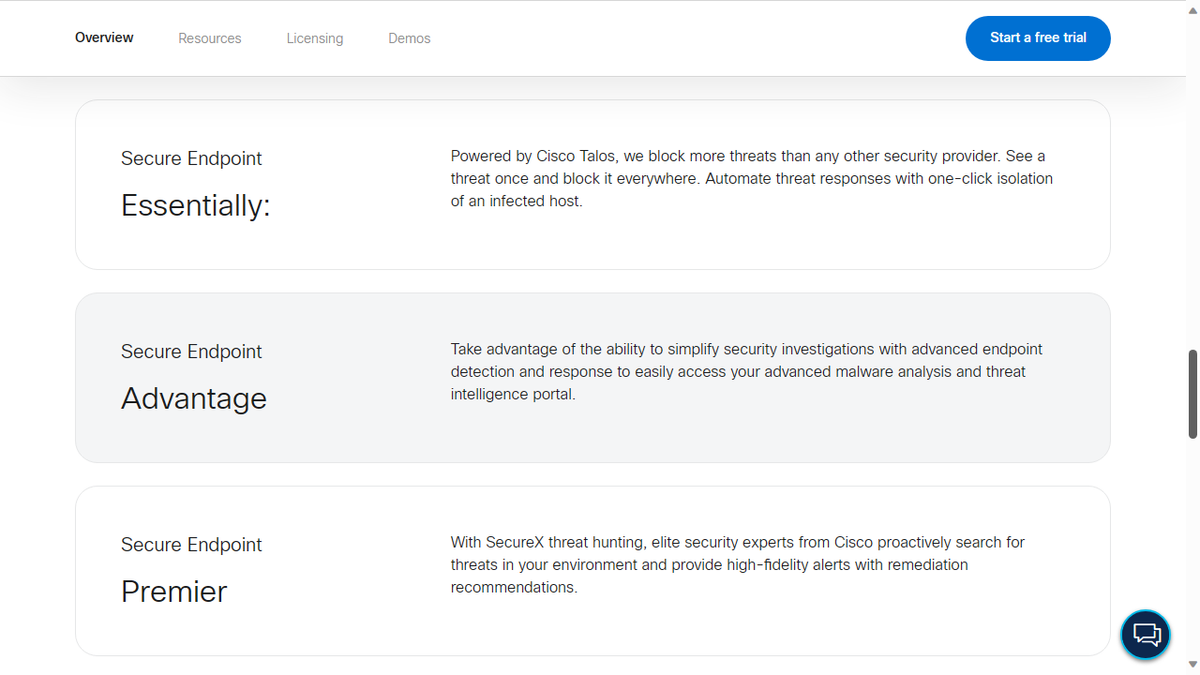Select the Advantage heading

193,398
